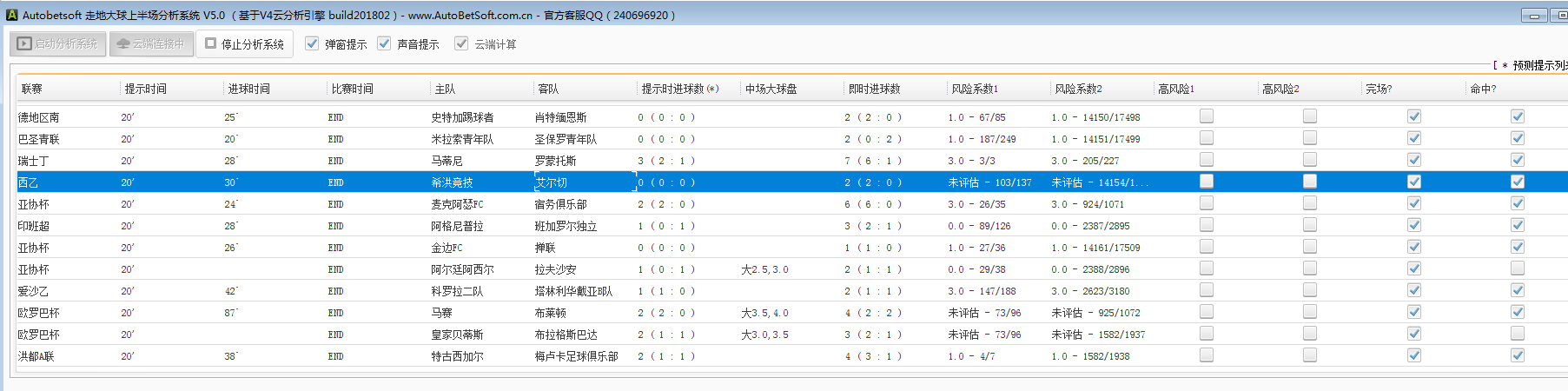This screenshot has width=1568, height=391.
Task: Toggle the 云端计算 checkbox
Action: (461, 43)
